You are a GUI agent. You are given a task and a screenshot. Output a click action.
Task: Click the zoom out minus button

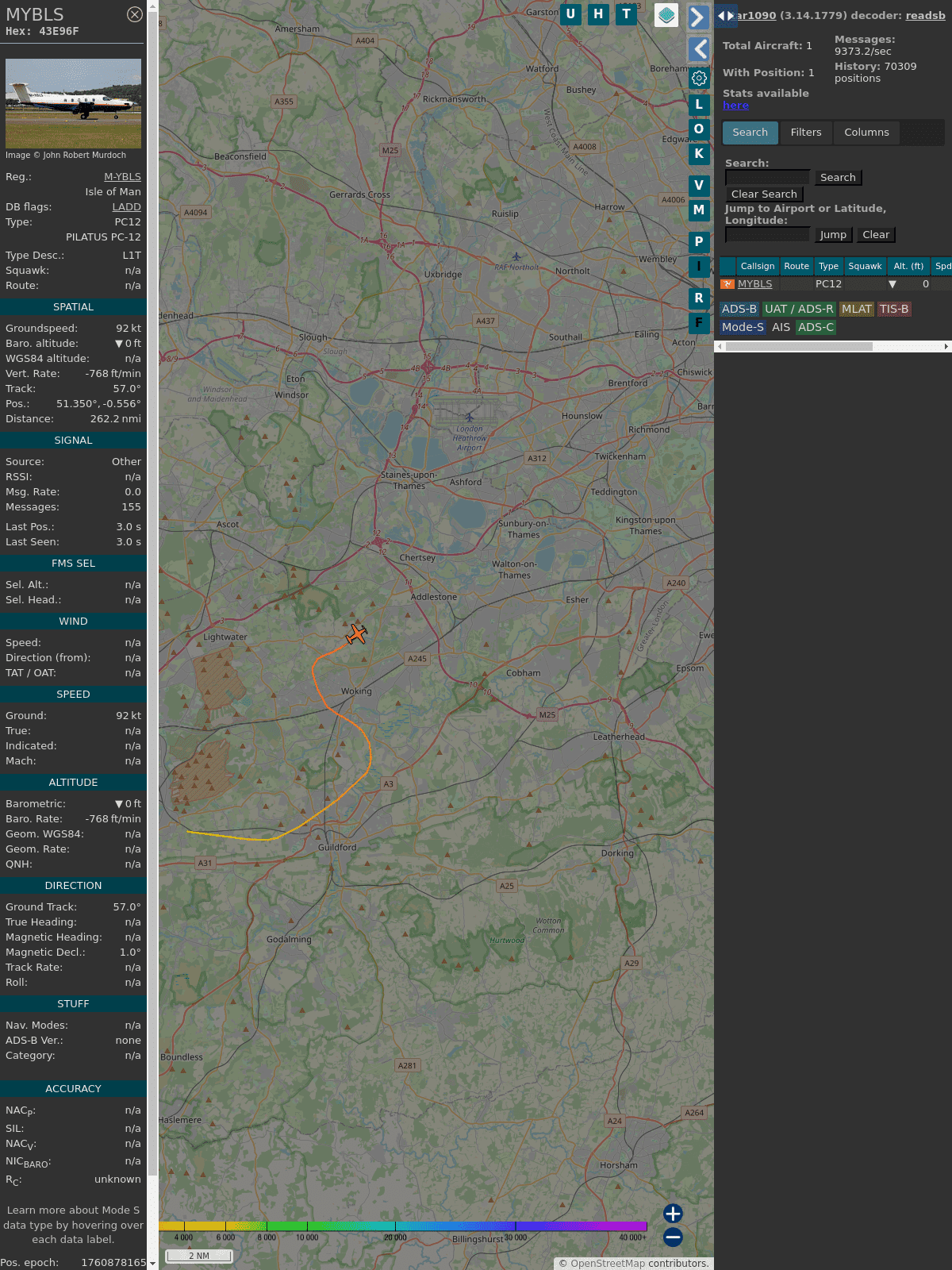pos(673,1237)
